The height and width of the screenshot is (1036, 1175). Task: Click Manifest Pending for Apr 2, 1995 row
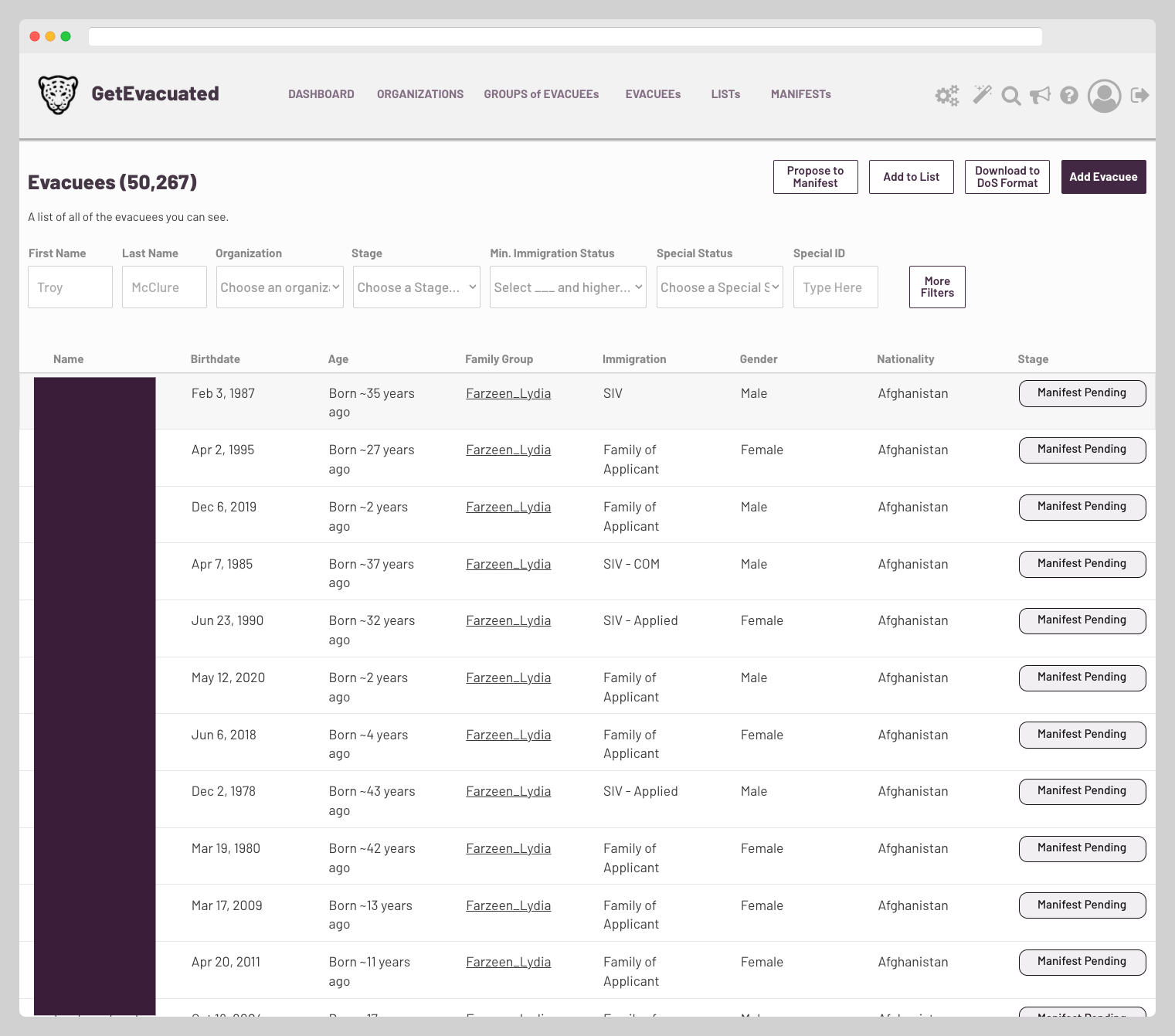(x=1082, y=450)
